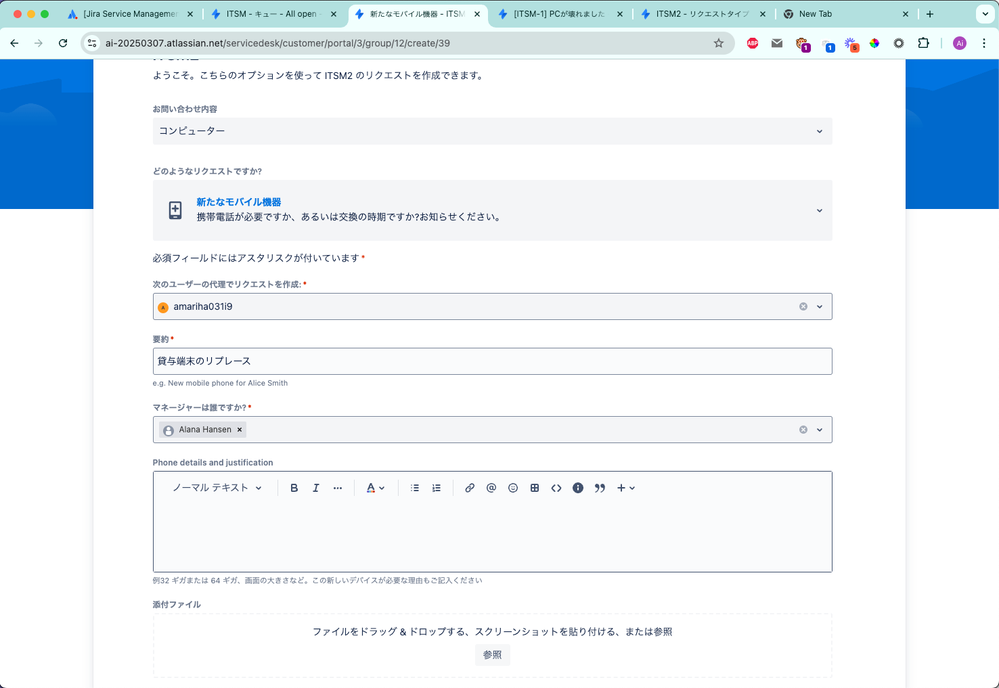
Task: Insert a link using the link icon
Action: 470,488
